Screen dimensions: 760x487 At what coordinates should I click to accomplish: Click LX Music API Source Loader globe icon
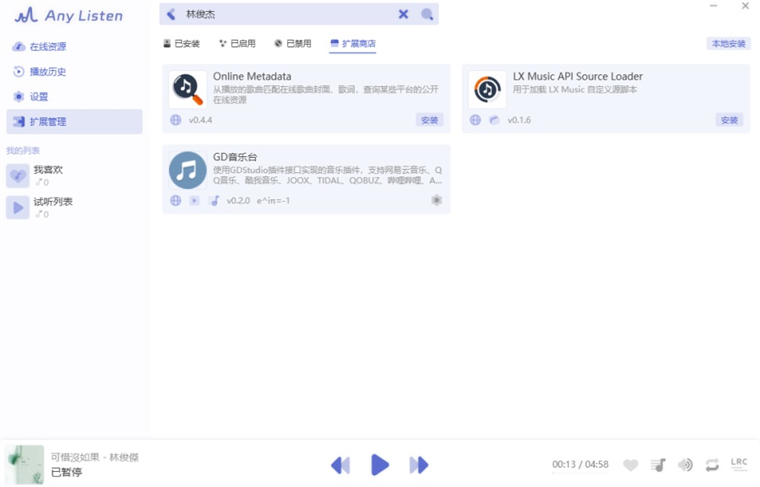pos(475,120)
